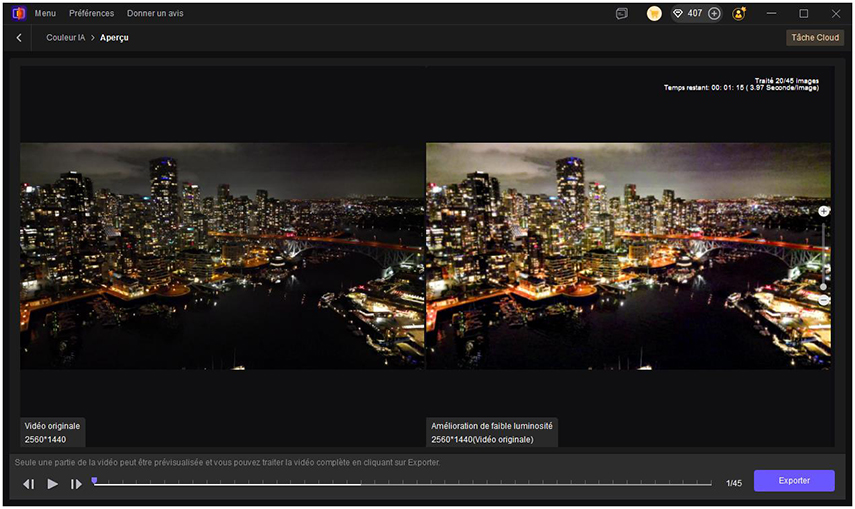Click the diamond credits icon showing 407
The height and width of the screenshot is (509, 855).
tap(677, 14)
